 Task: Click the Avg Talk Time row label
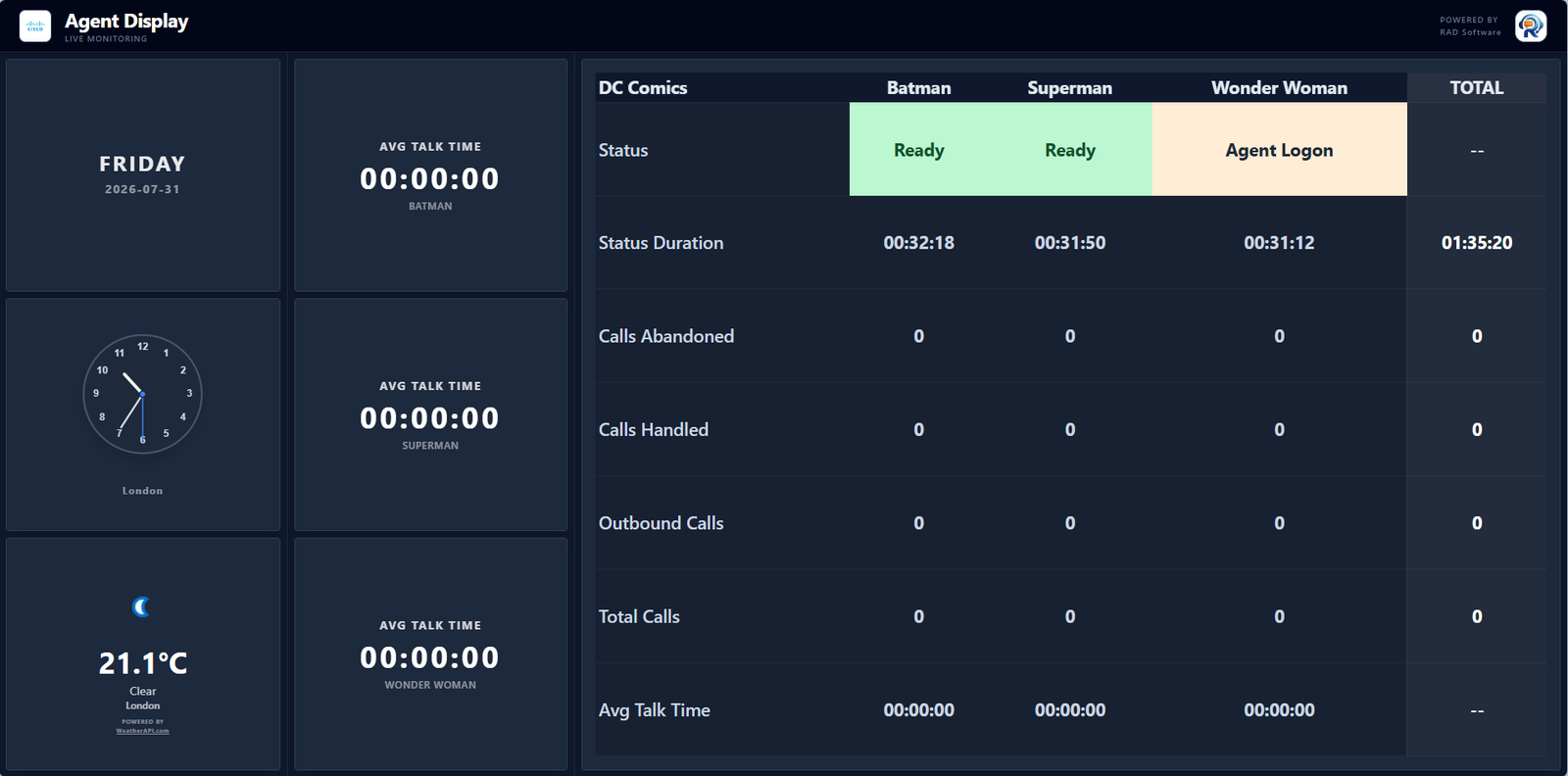[655, 710]
